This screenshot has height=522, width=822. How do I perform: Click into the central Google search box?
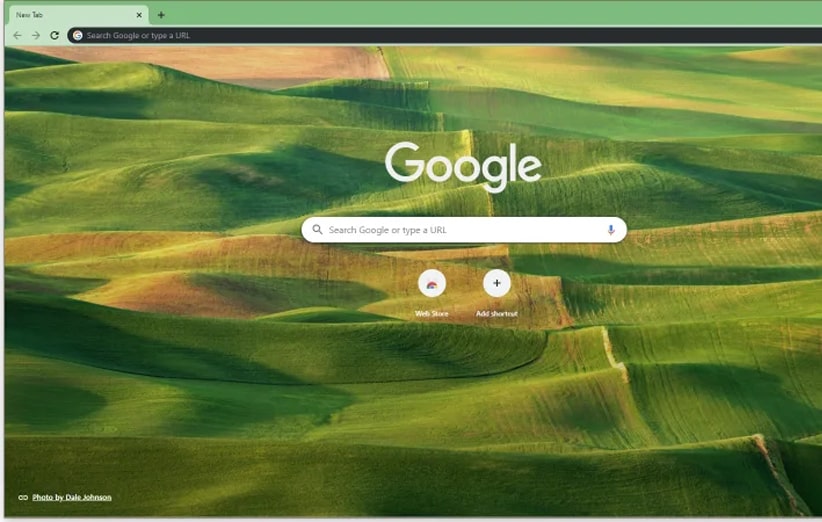coord(460,230)
